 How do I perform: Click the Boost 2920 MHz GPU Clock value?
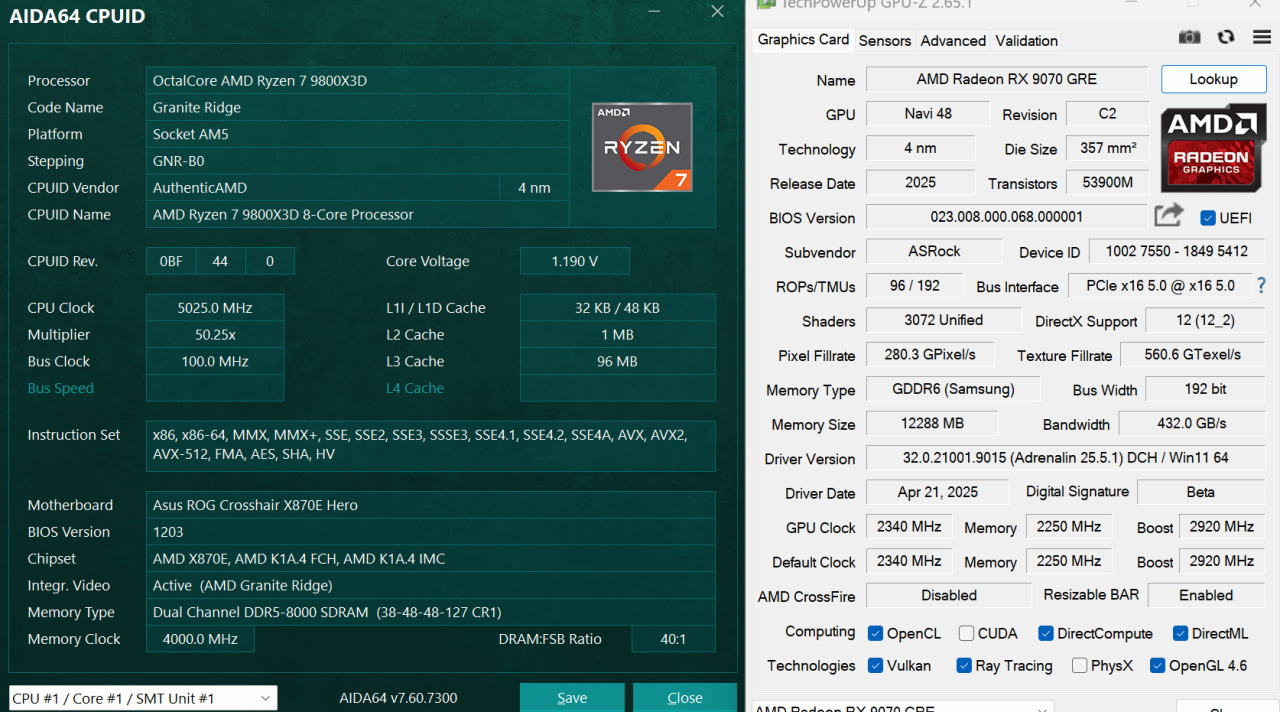point(1221,526)
